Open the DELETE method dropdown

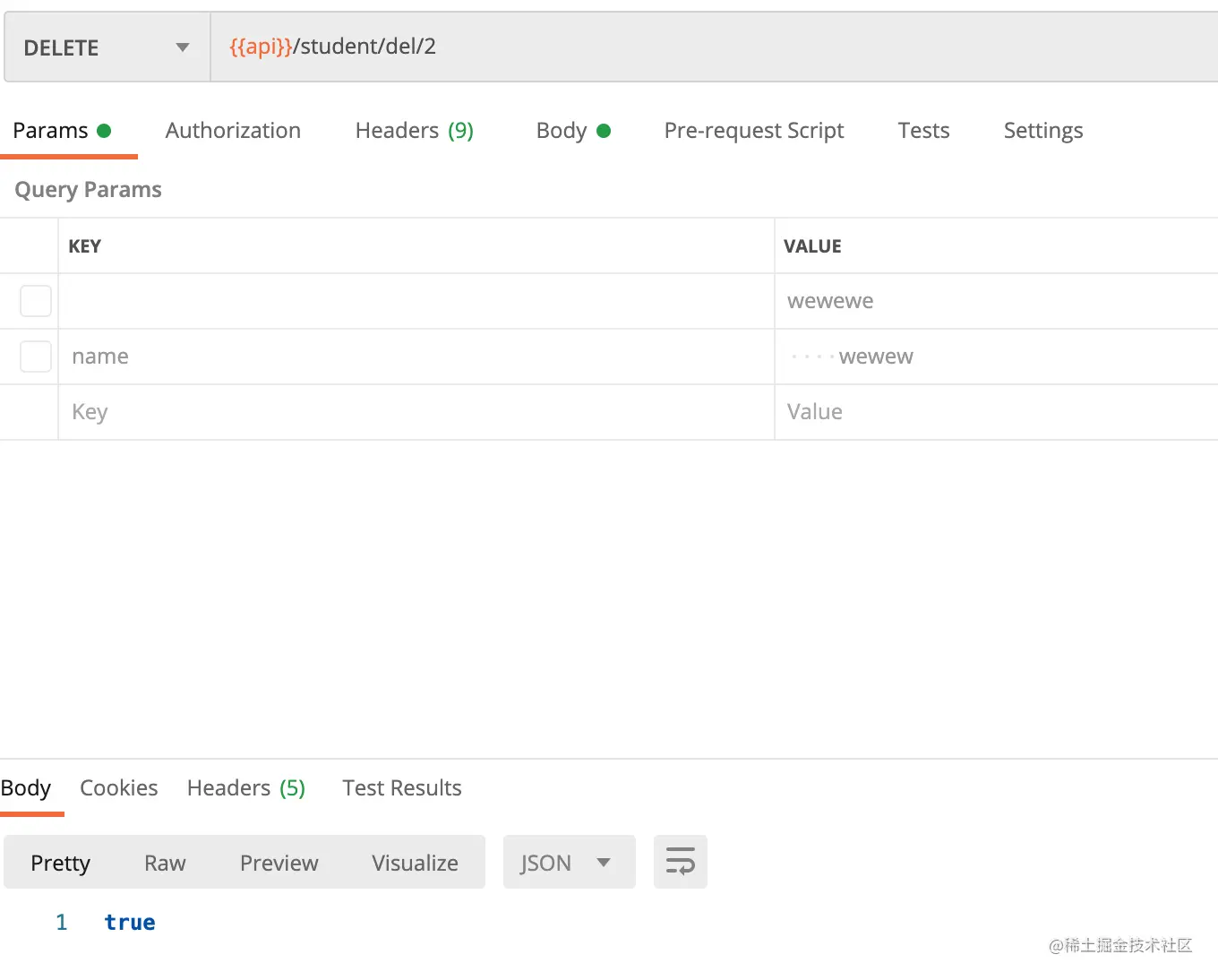[107, 47]
